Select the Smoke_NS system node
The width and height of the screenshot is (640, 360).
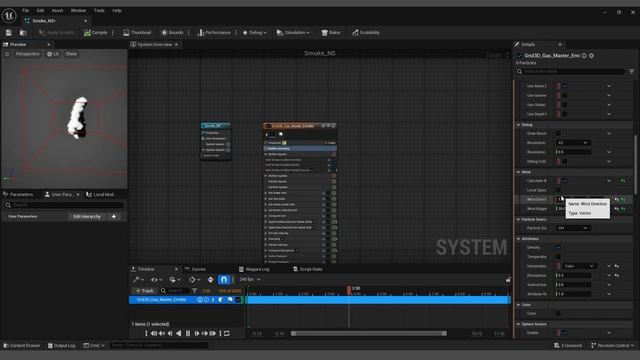(216, 126)
